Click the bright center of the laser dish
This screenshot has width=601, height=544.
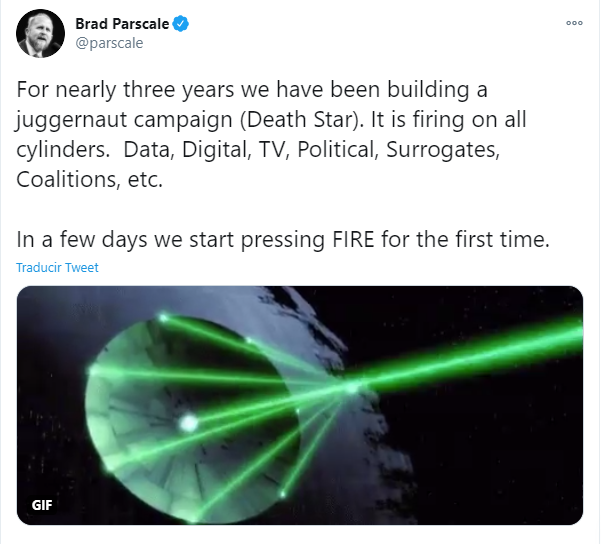click(x=187, y=424)
